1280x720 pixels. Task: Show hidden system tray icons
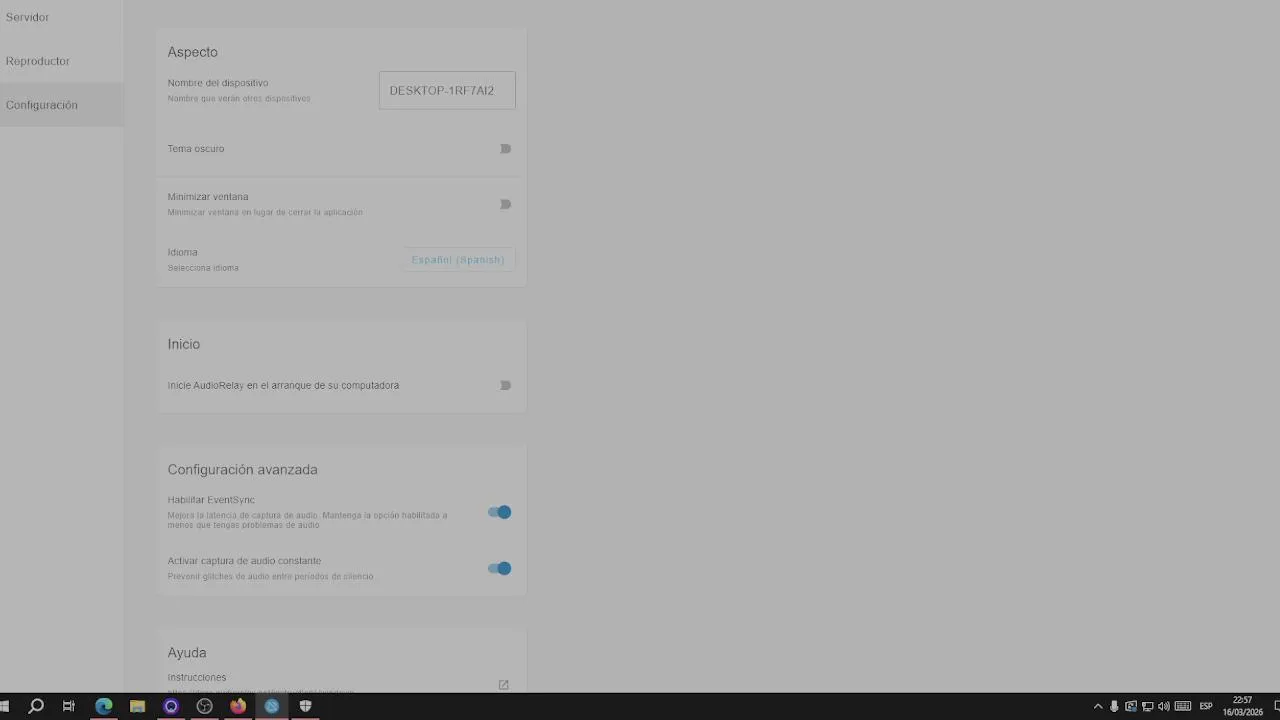1098,706
